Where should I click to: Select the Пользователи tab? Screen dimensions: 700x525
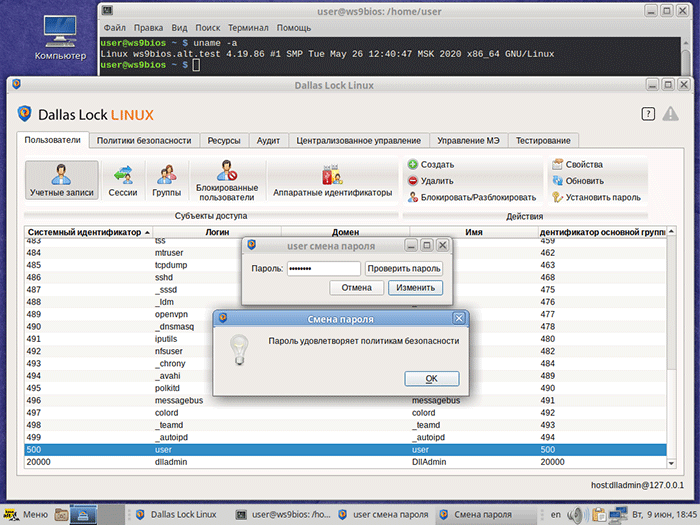click(53, 140)
